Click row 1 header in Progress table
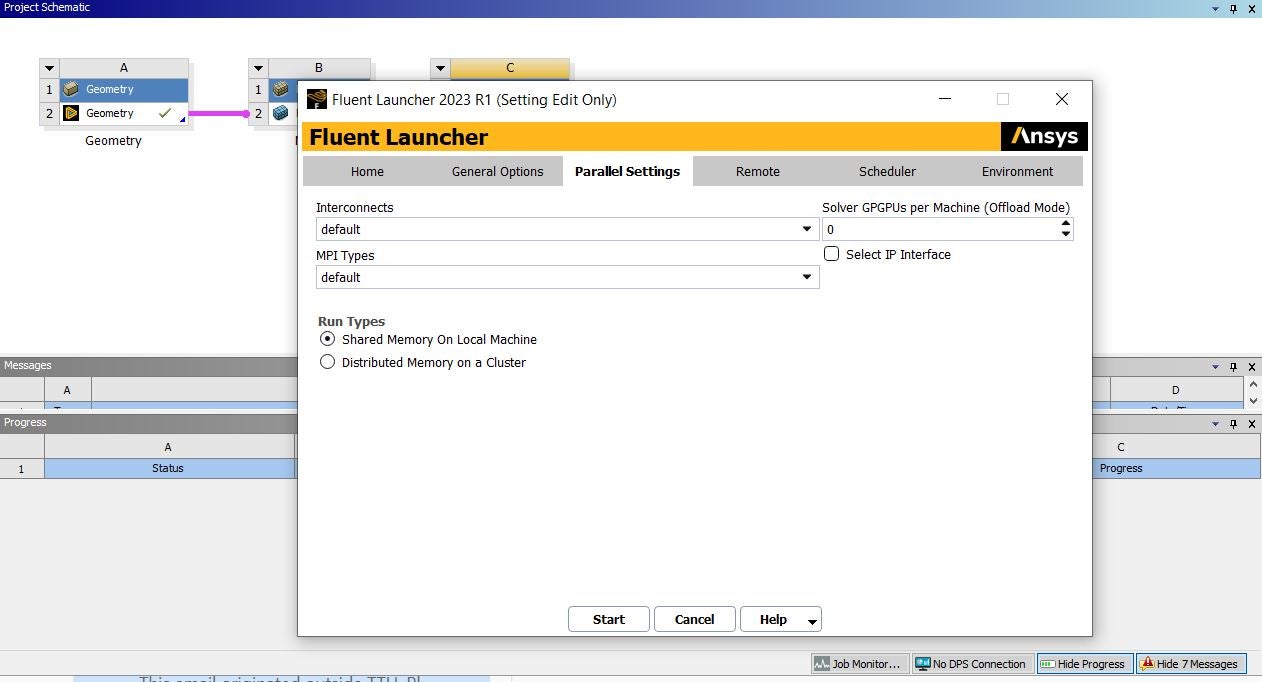The height and width of the screenshot is (682, 1262). pyautogui.click(x=22, y=468)
